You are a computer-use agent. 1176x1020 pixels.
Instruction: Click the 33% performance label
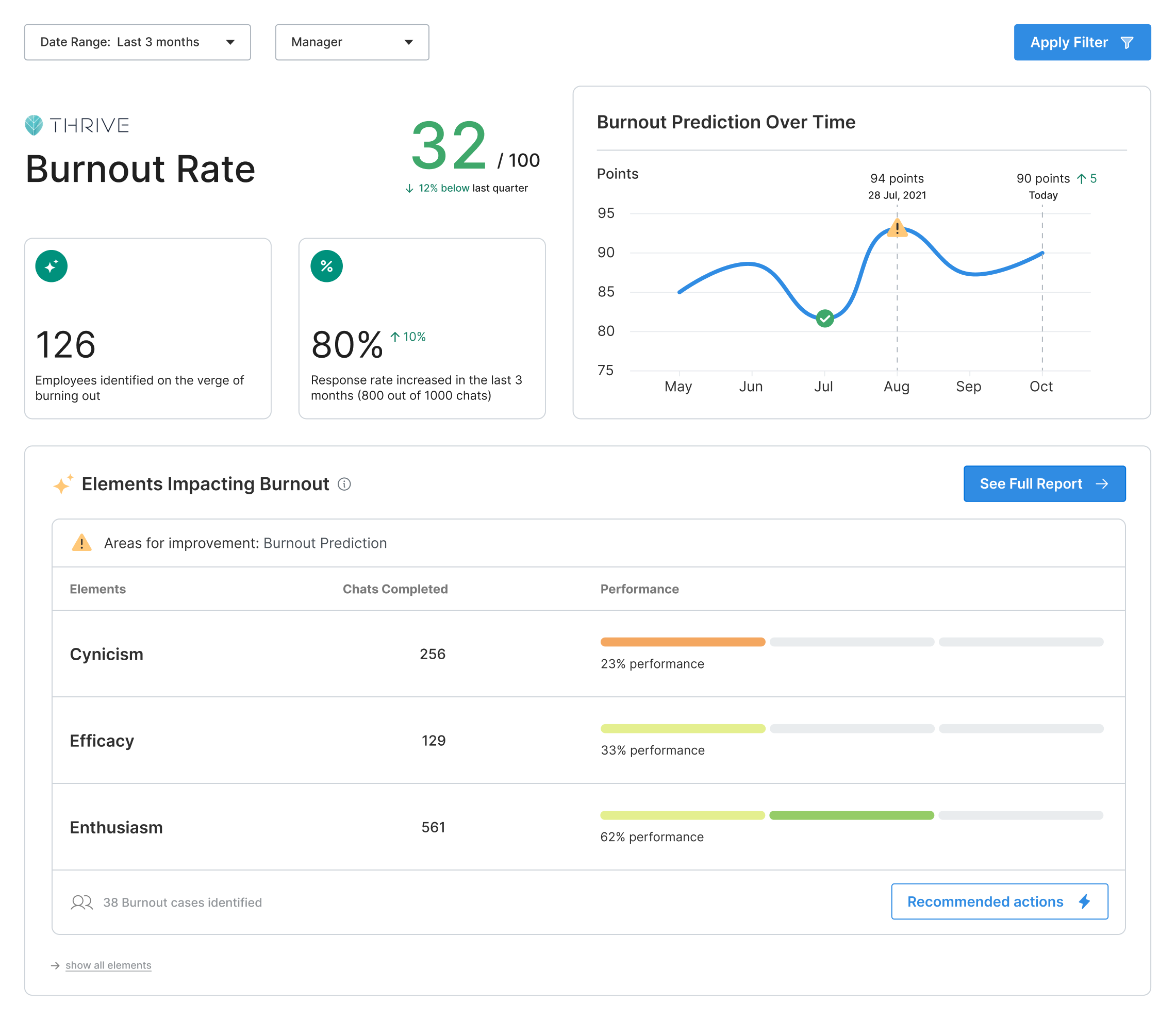point(652,750)
